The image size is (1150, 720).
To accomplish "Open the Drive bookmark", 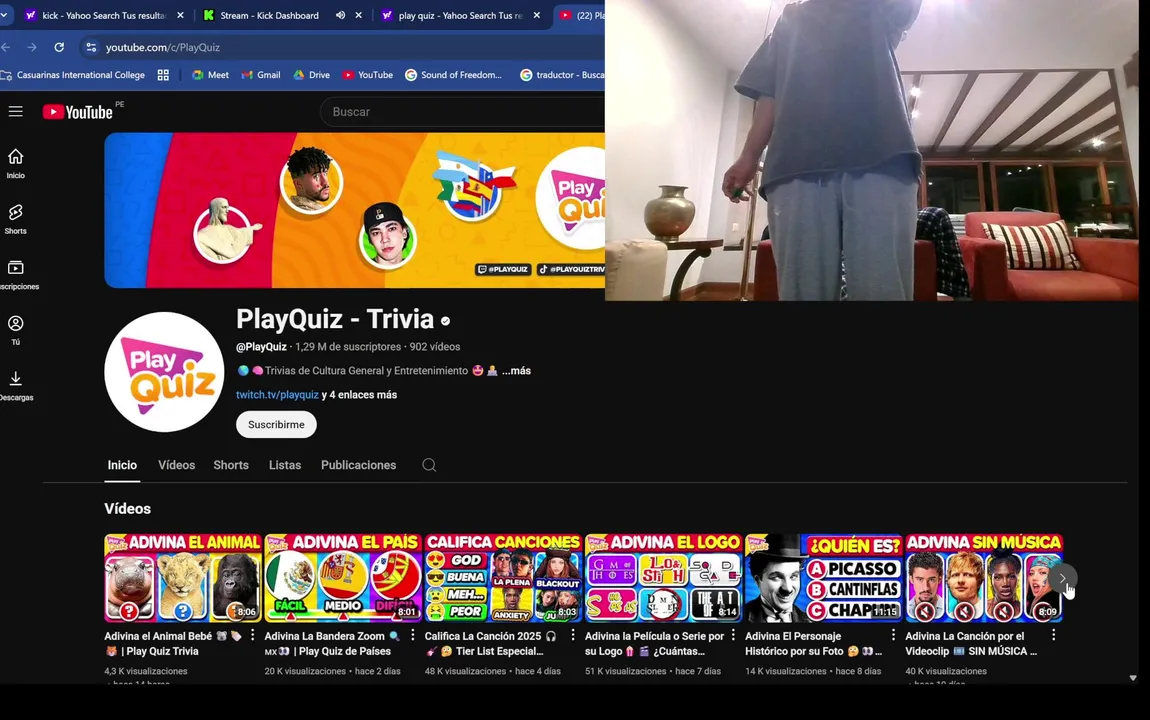I will tap(312, 75).
